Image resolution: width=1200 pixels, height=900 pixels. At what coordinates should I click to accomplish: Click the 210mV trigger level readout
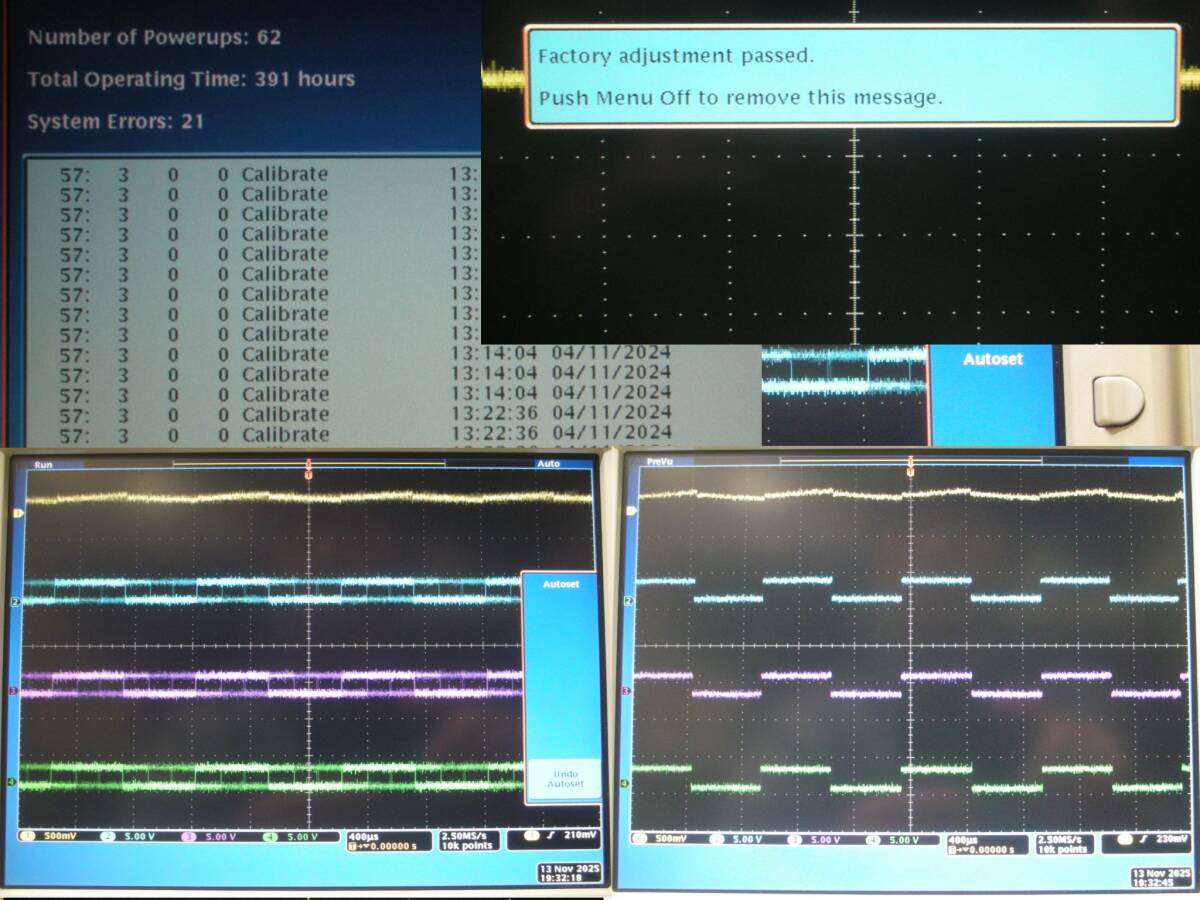coord(580,835)
